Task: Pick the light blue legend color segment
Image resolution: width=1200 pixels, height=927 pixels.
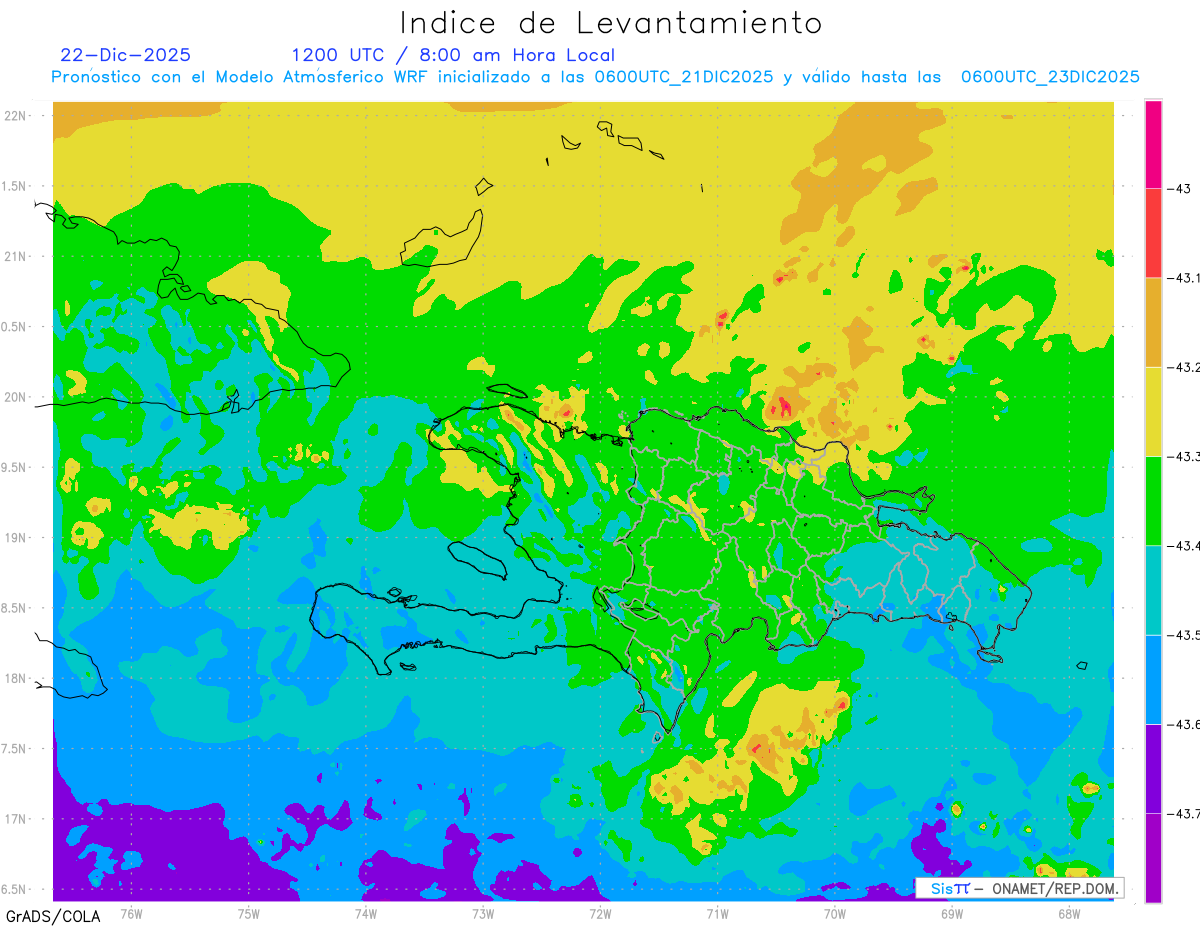Action: (1153, 679)
